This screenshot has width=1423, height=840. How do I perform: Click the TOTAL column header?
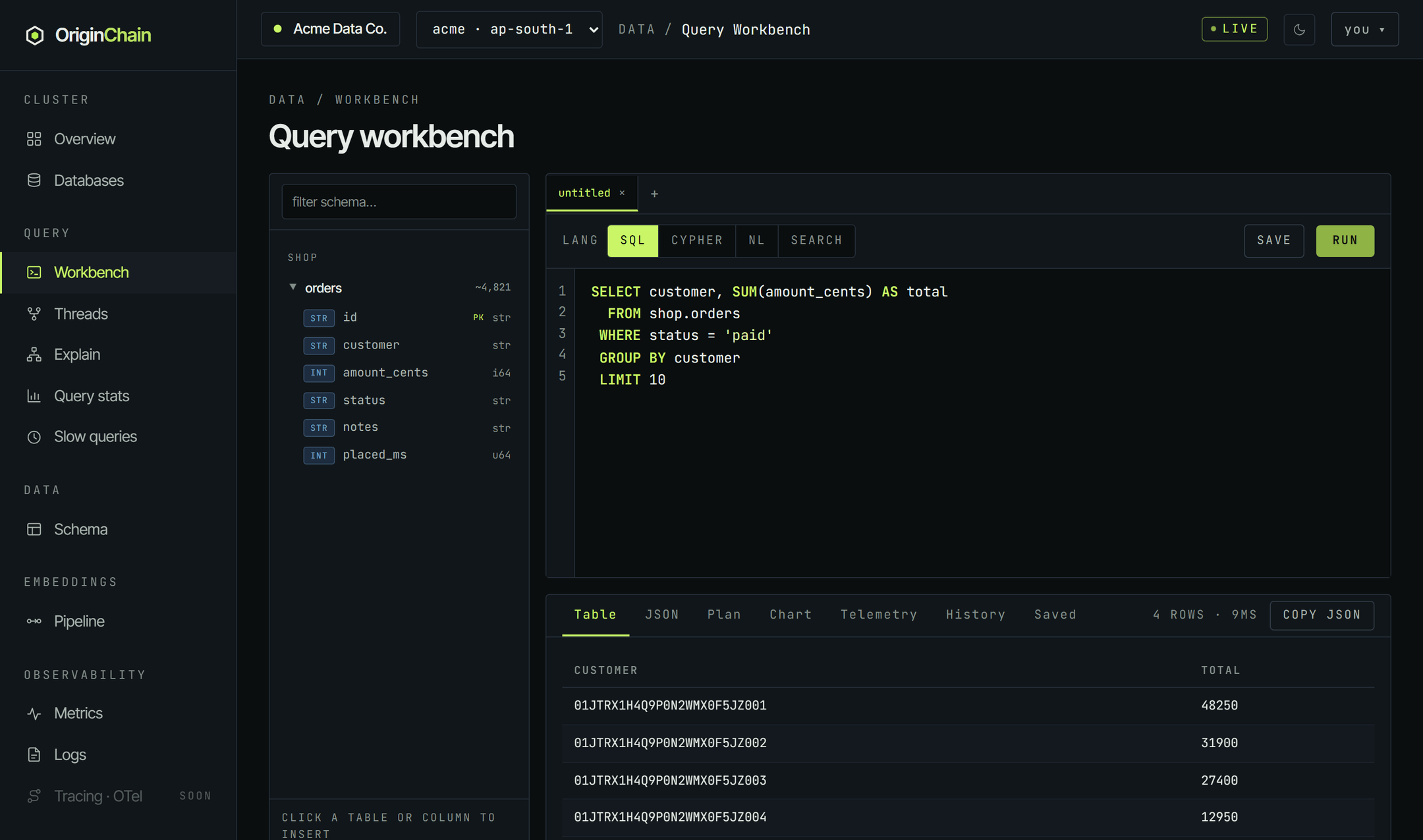click(1221, 670)
